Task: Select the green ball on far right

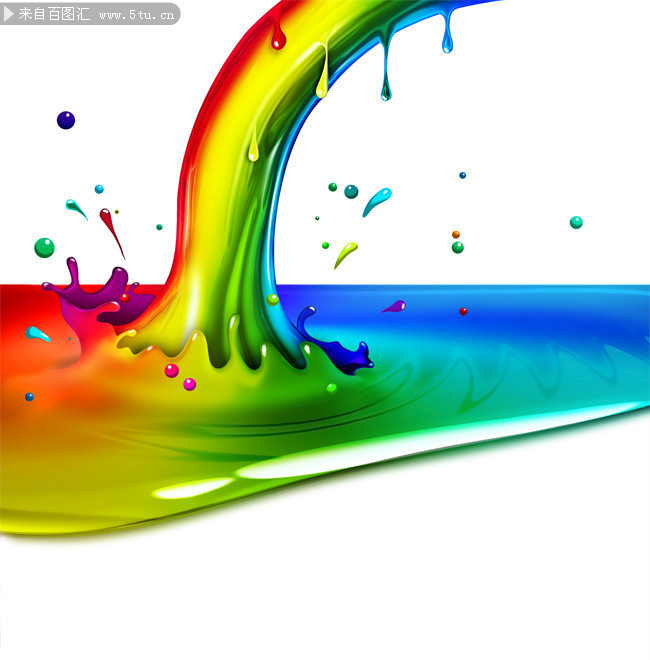Action: [576, 222]
